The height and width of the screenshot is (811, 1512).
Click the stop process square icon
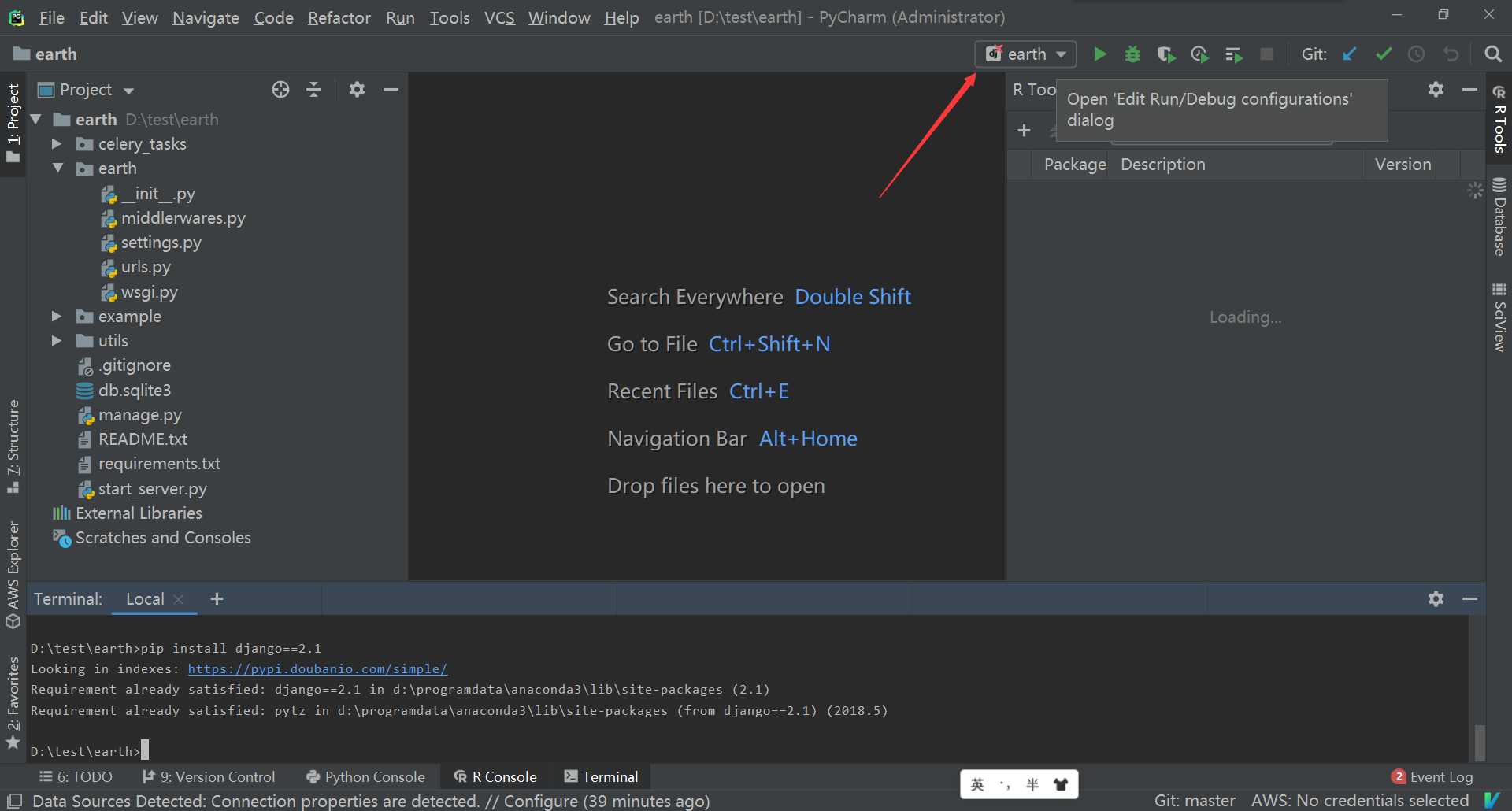(1266, 54)
